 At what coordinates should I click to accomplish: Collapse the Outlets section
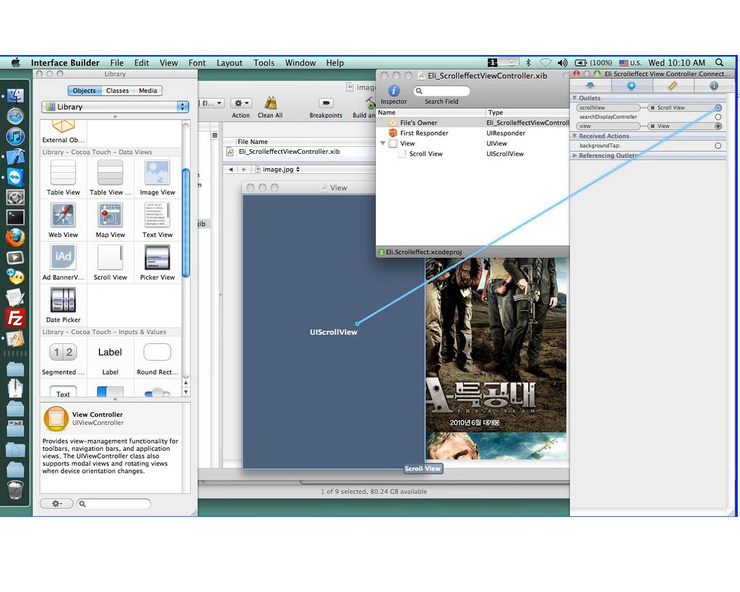click(574, 98)
